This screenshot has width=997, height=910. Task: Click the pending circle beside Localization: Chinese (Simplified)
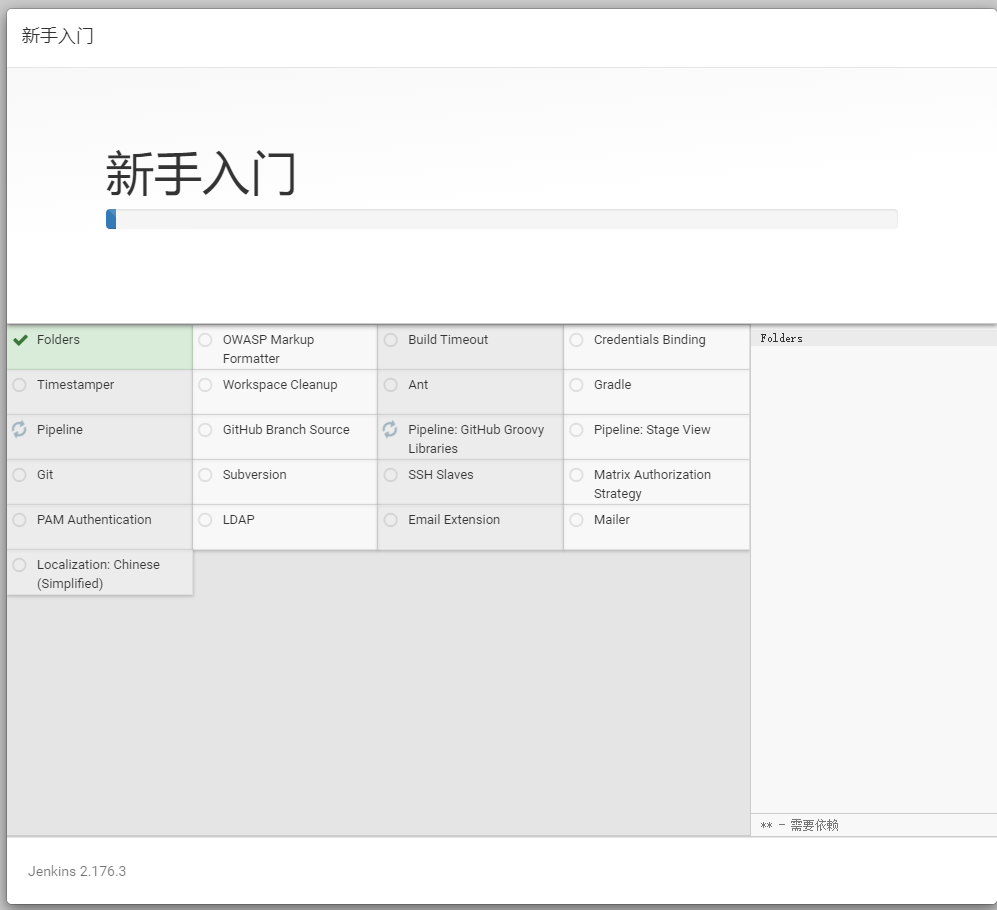20,565
